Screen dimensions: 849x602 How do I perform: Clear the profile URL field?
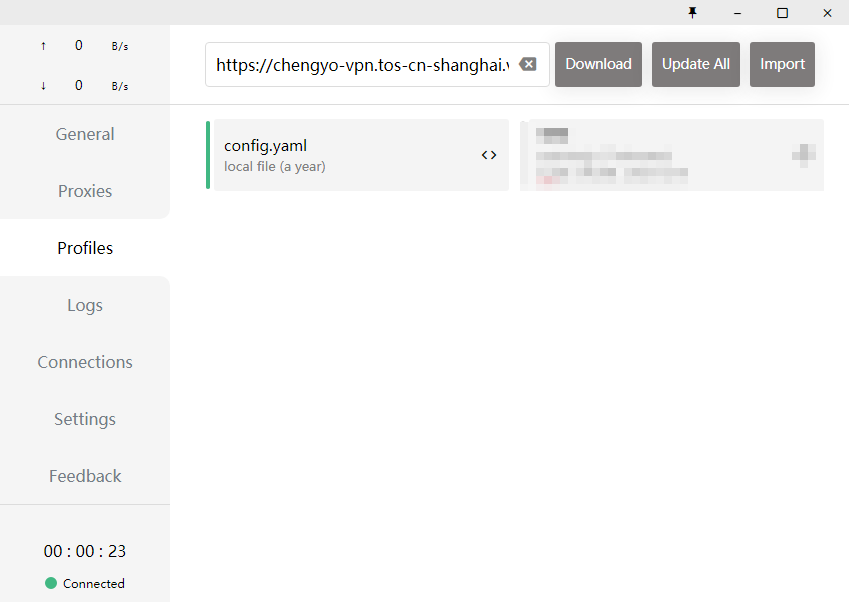pyautogui.click(x=528, y=64)
